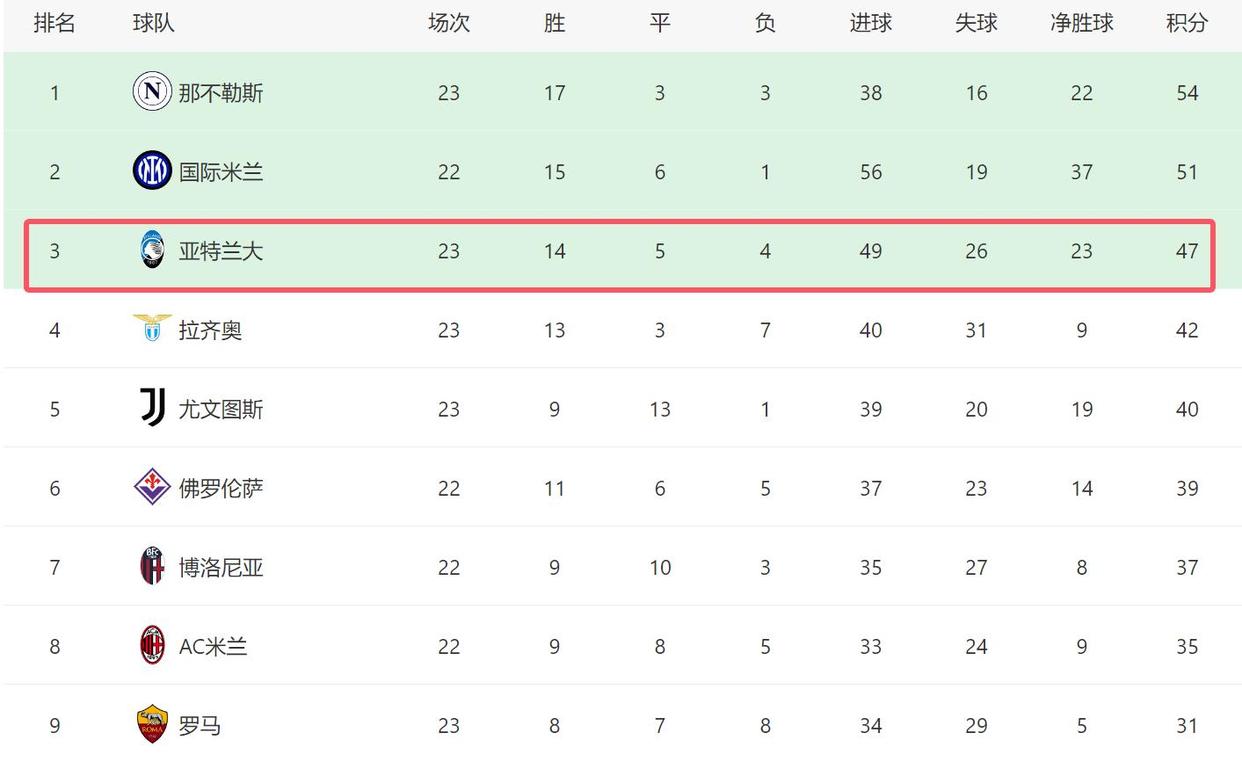The image size is (1242, 762).
Task: Sort by the 积分 points column header
Action: (x=1187, y=23)
